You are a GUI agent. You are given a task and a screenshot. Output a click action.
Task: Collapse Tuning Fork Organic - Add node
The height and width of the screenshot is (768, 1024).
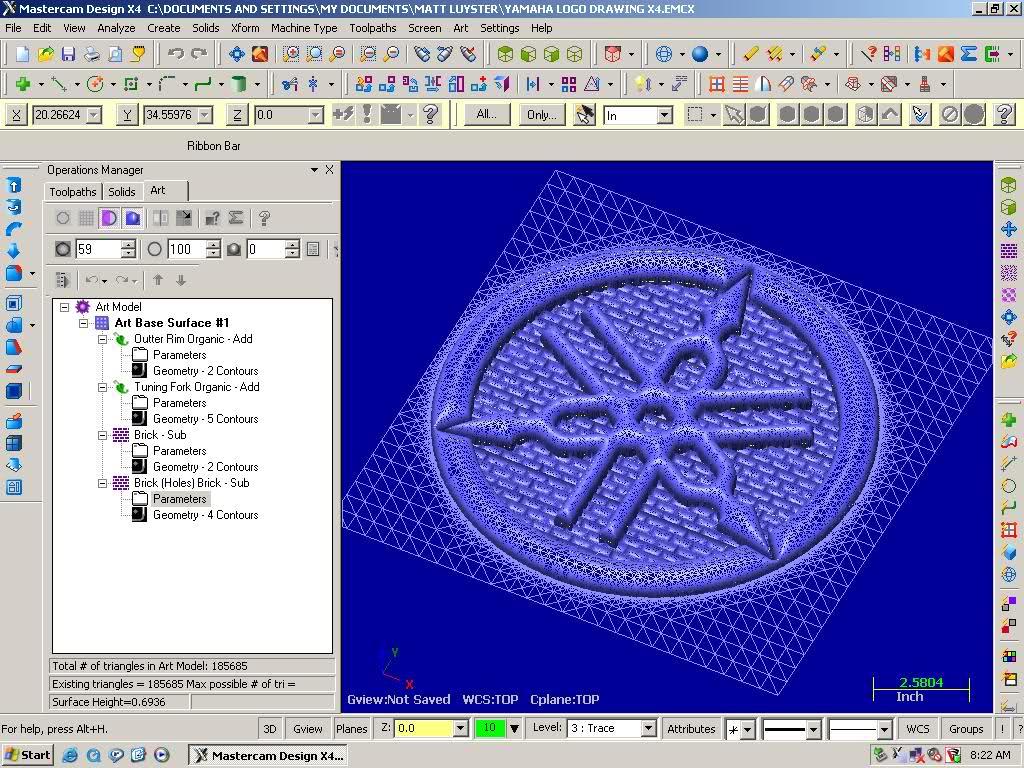[x=103, y=387]
